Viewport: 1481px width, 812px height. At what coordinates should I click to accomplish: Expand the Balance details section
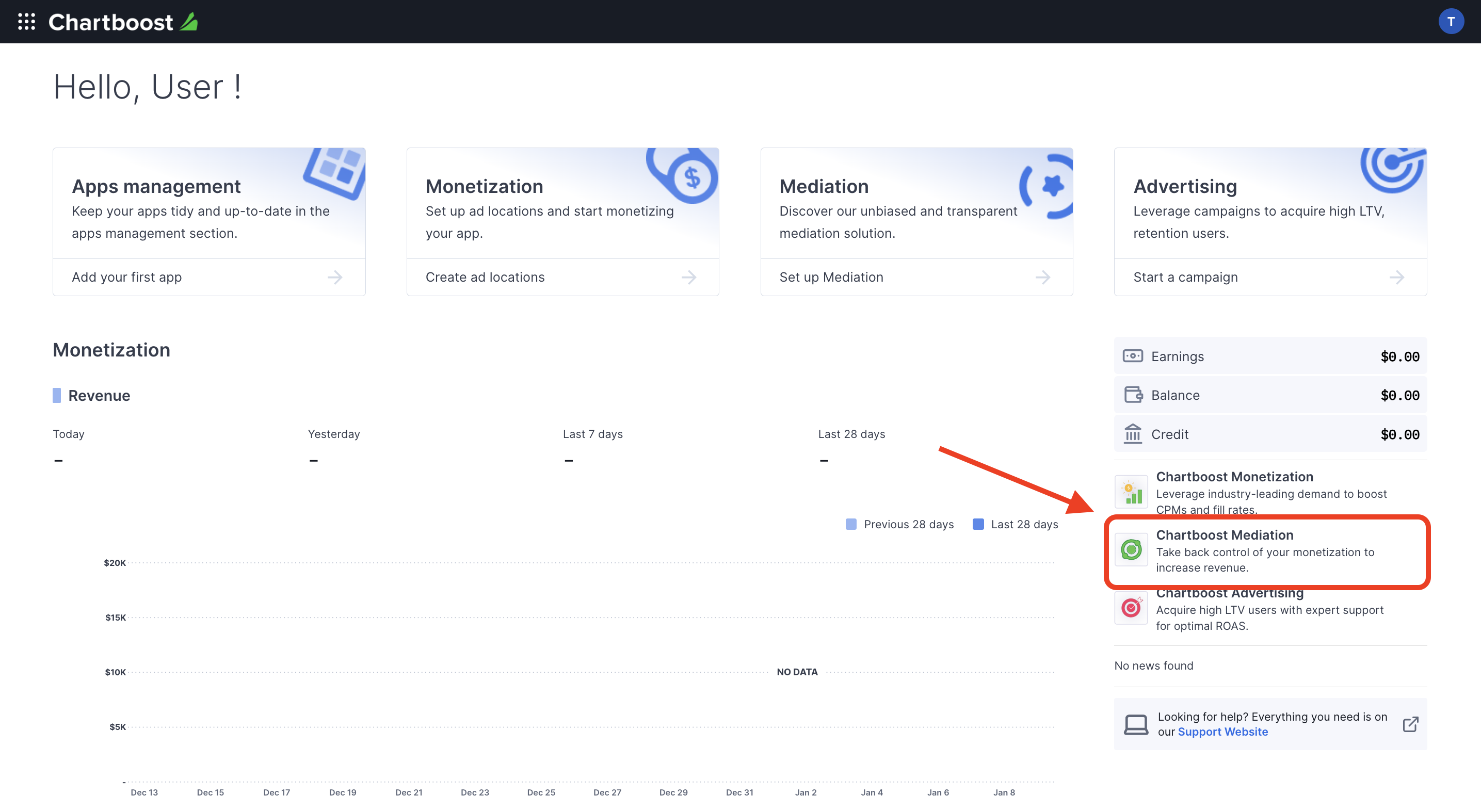(1269, 394)
